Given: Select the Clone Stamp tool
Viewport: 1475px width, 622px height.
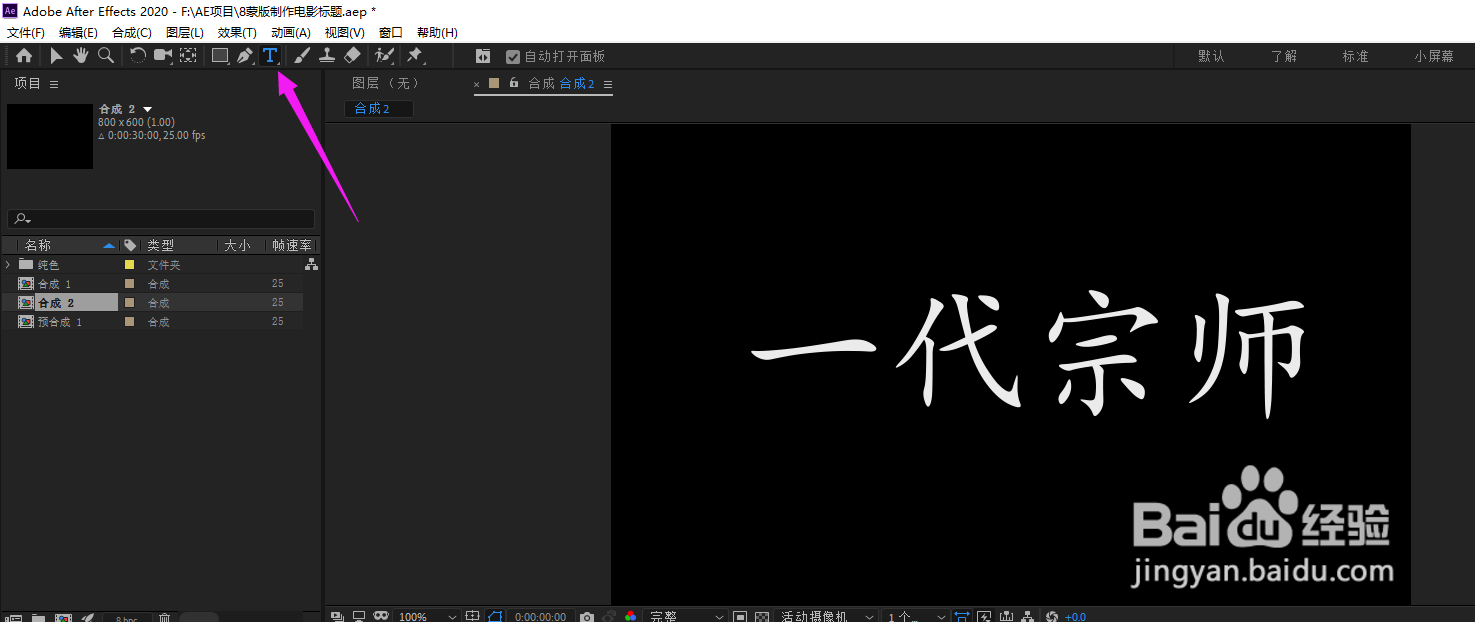Looking at the screenshot, I should click(327, 56).
